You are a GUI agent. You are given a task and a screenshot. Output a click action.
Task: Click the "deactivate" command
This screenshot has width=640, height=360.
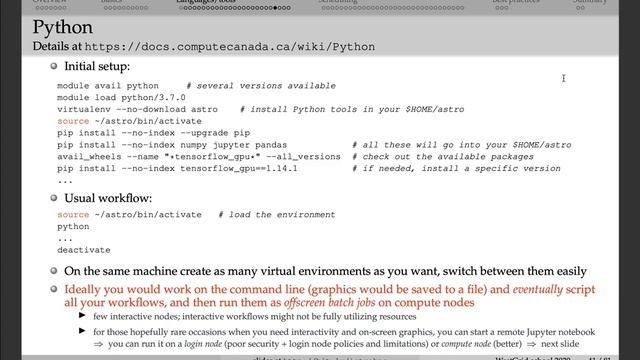[x=84, y=250]
